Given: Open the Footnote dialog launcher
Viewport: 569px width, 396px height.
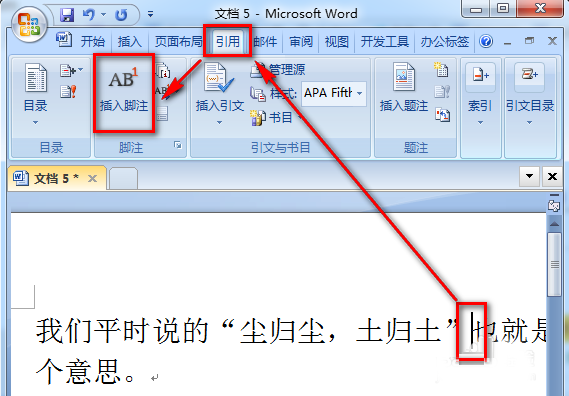Looking at the screenshot, I should (x=178, y=145).
